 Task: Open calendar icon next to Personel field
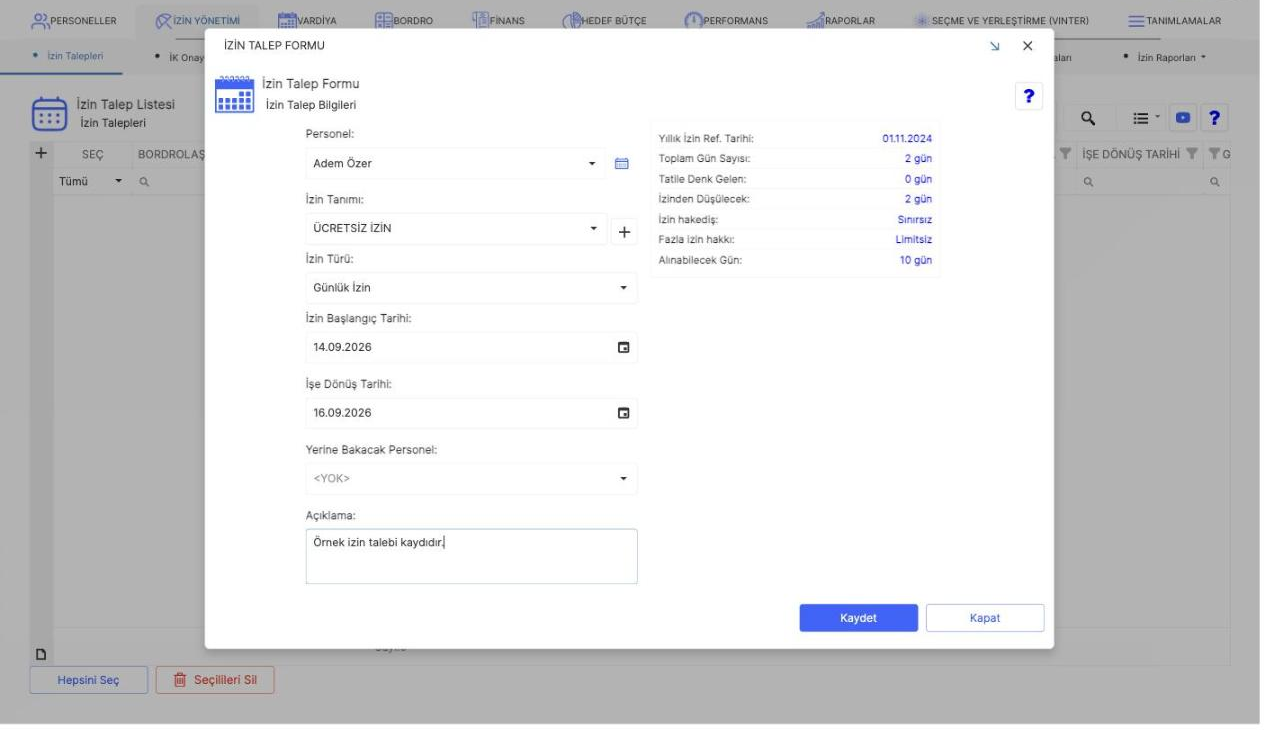point(620,164)
